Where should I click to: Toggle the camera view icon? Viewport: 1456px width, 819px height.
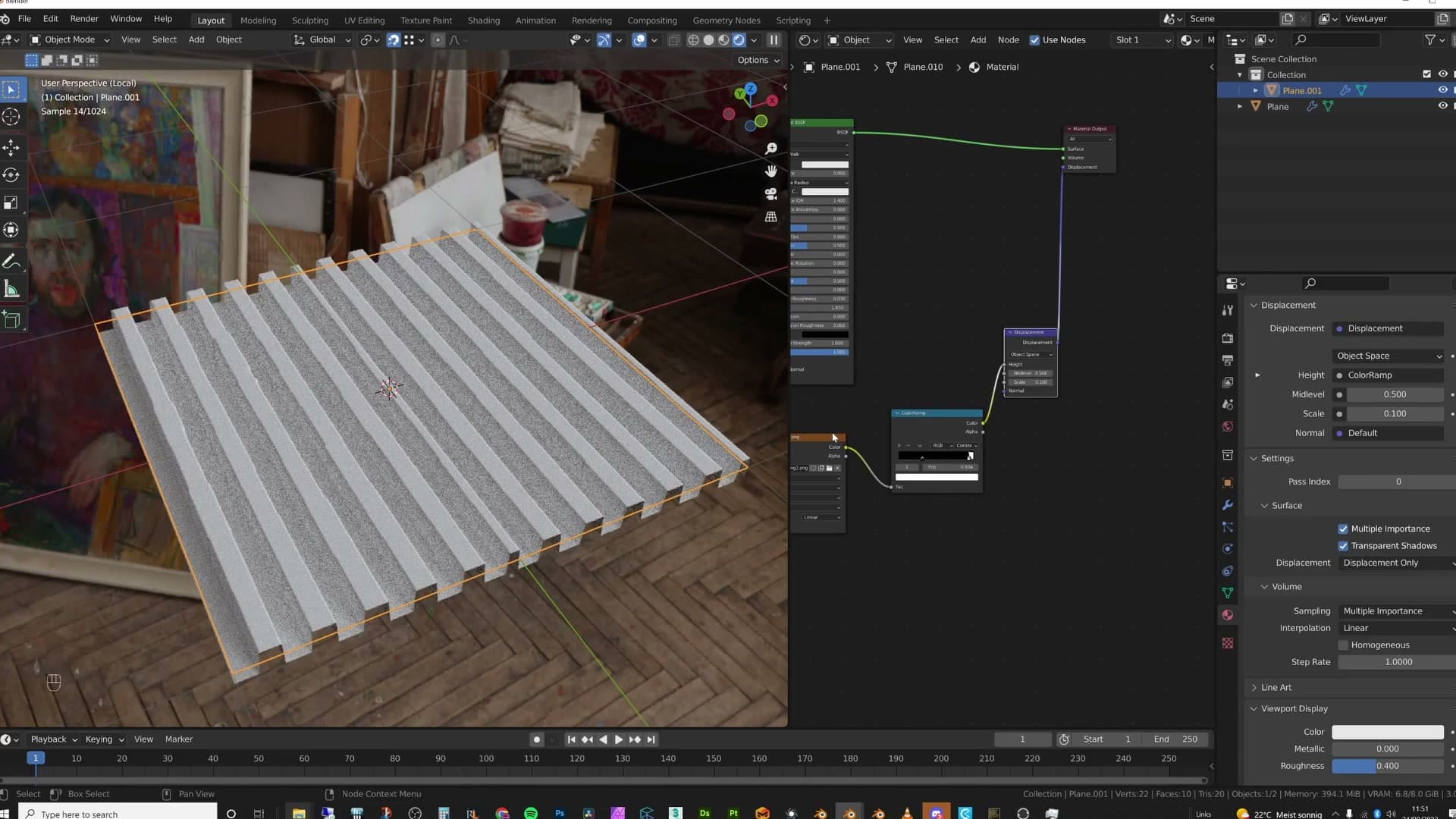771,194
